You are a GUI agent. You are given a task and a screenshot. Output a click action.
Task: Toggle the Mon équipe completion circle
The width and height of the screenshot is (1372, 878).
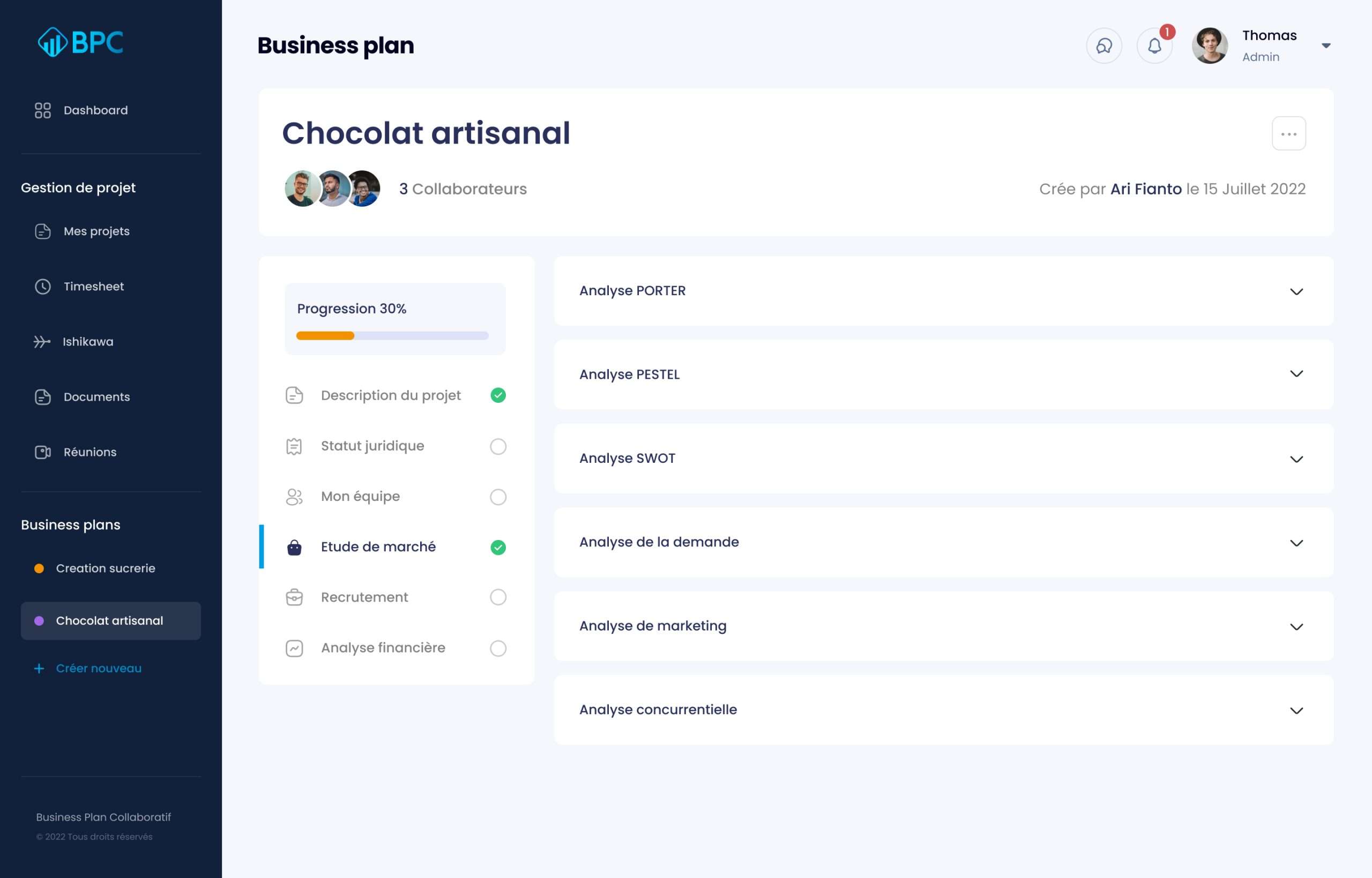(498, 497)
